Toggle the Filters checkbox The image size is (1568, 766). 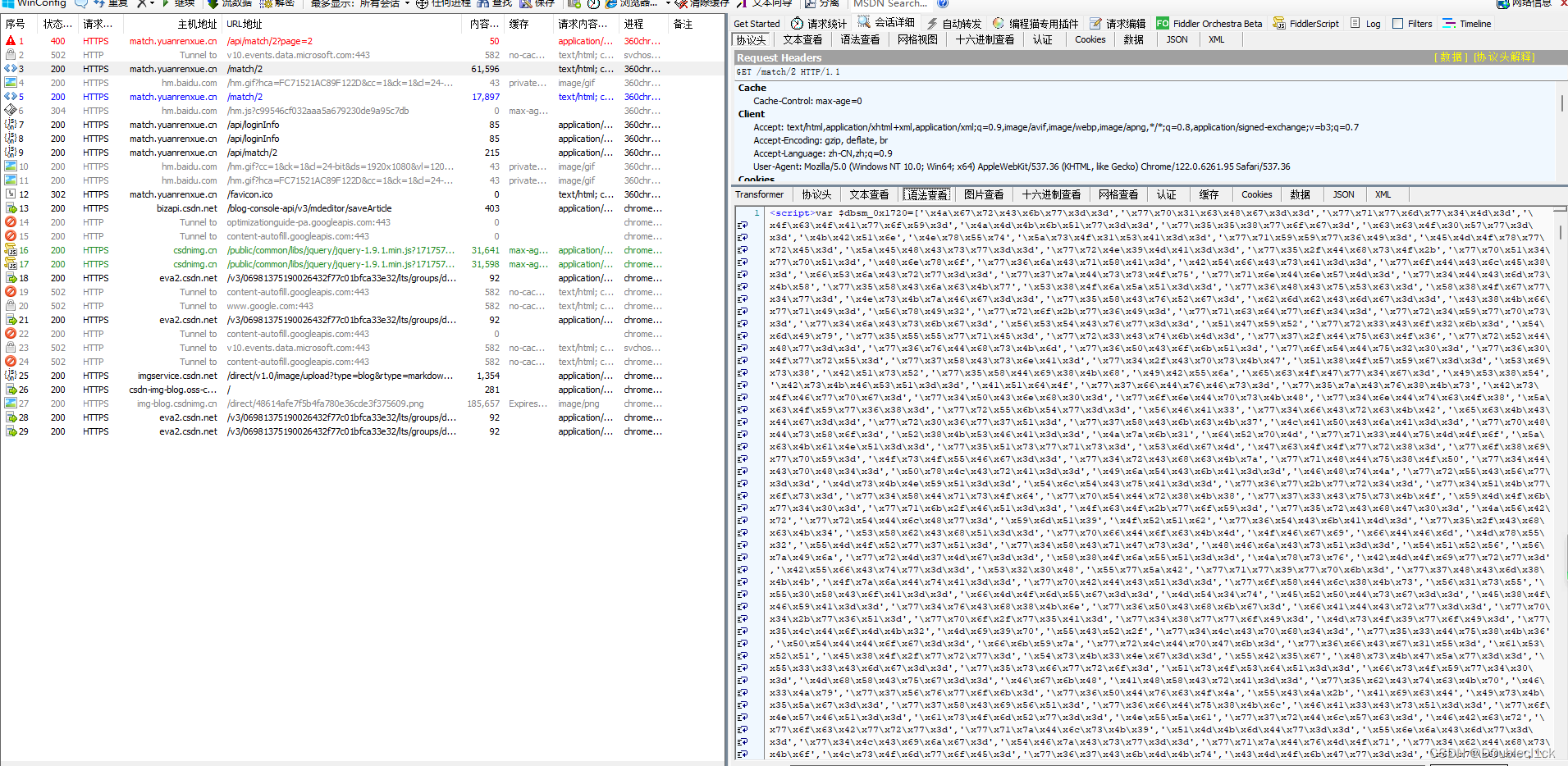pyautogui.click(x=1398, y=24)
